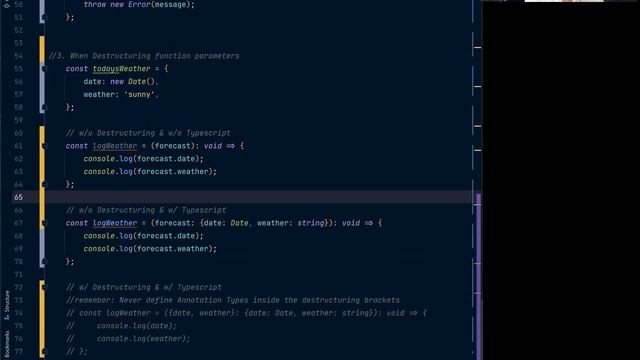Viewport: 640px width, 360px height.
Task: Click the '//remember: Never define Annotation Types' comment
Action: click(233, 300)
